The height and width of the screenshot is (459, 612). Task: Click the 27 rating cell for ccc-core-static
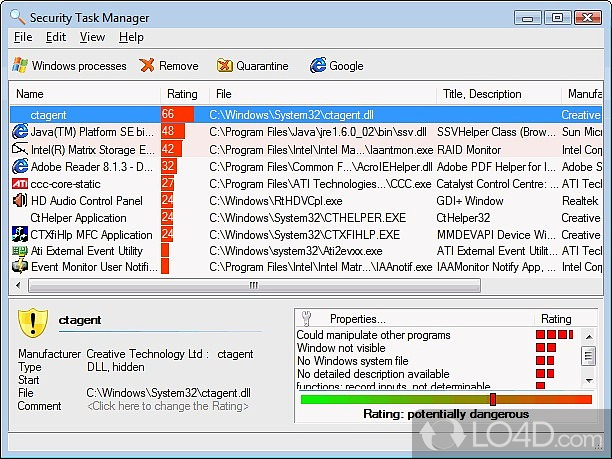pos(168,183)
